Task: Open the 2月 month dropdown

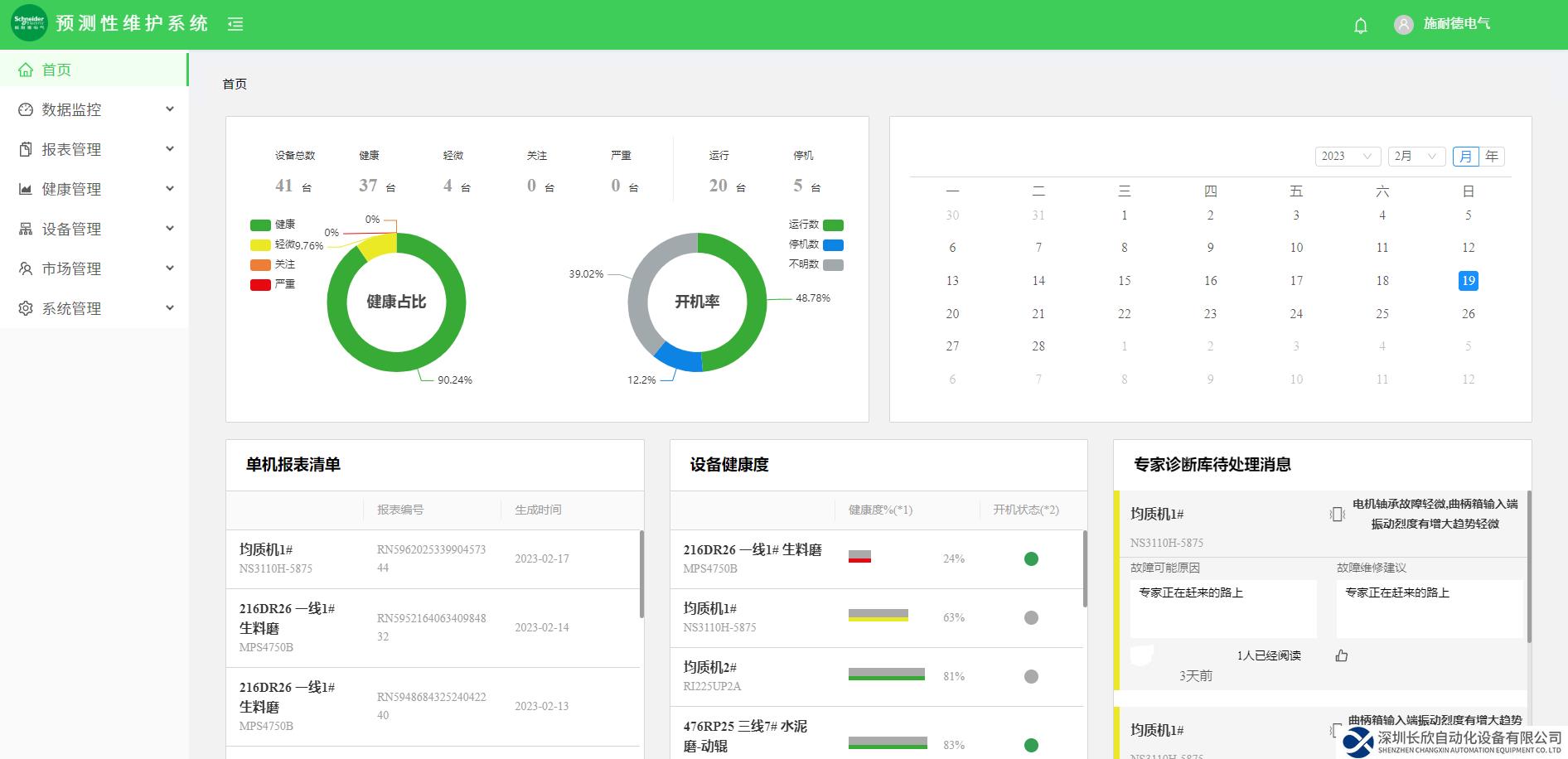Action: (x=1416, y=157)
